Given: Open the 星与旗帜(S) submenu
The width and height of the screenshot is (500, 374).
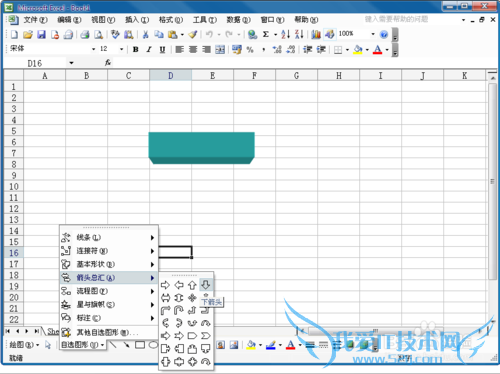Looking at the screenshot, I should pyautogui.click(x=109, y=304).
